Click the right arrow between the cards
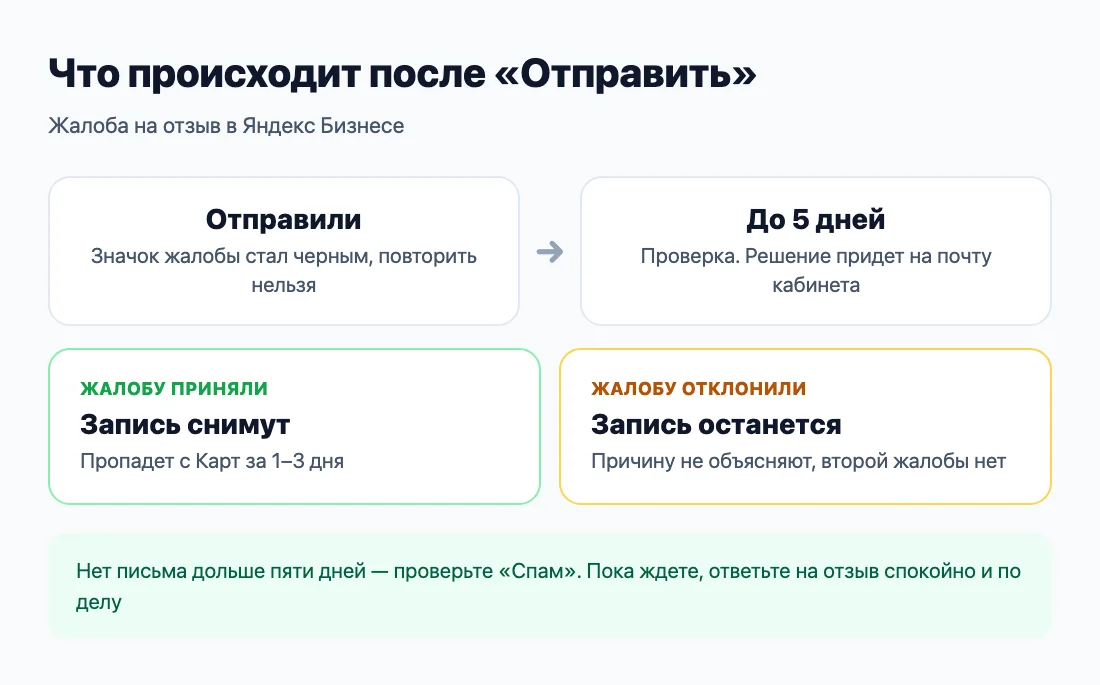The width and height of the screenshot is (1100, 685). point(549,252)
